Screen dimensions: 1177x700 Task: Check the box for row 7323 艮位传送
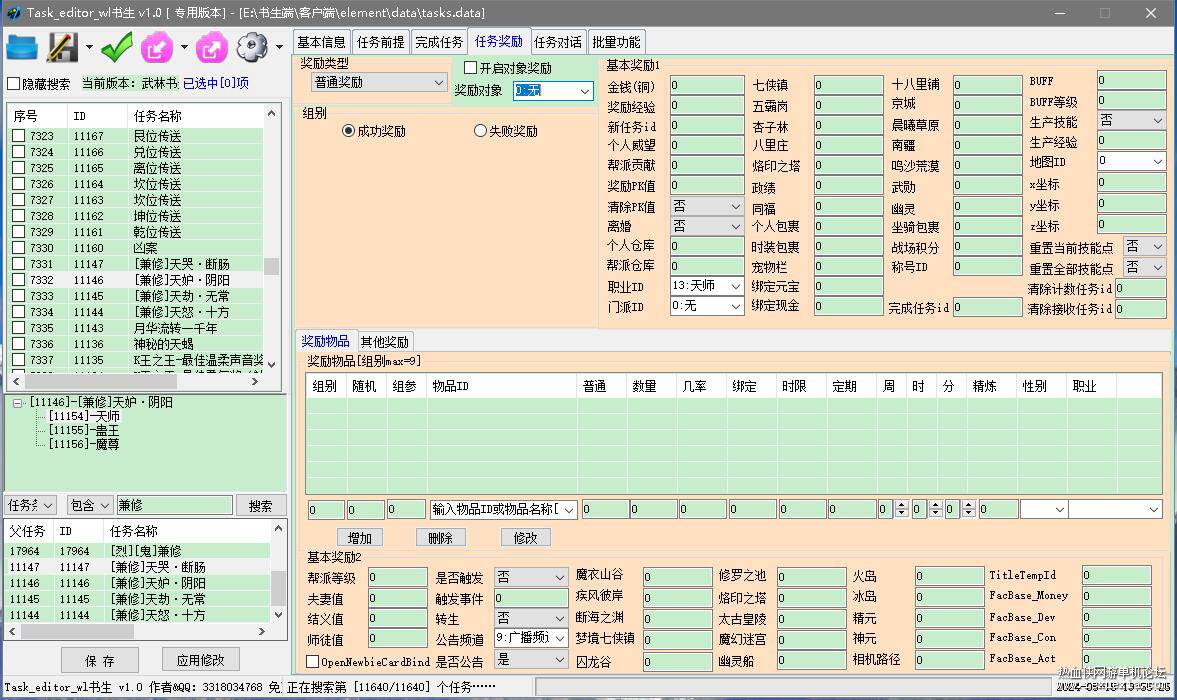click(19, 136)
